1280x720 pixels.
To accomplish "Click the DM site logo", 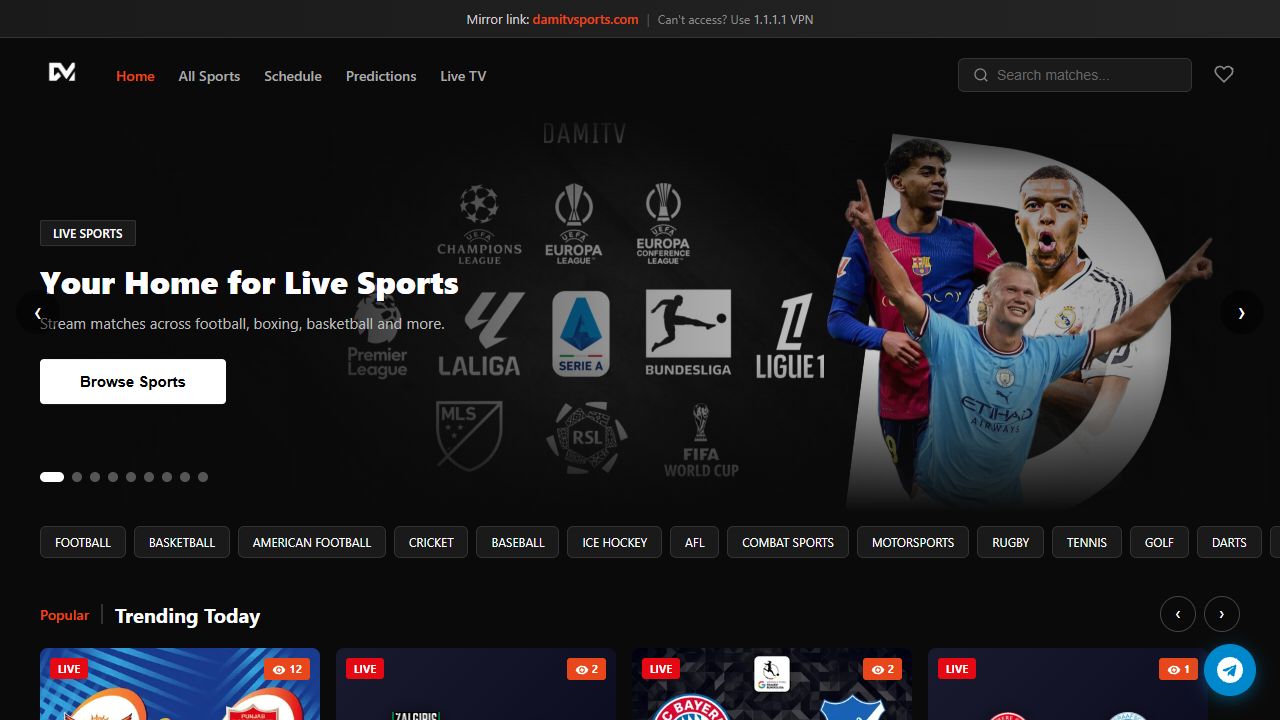I will [x=62, y=72].
